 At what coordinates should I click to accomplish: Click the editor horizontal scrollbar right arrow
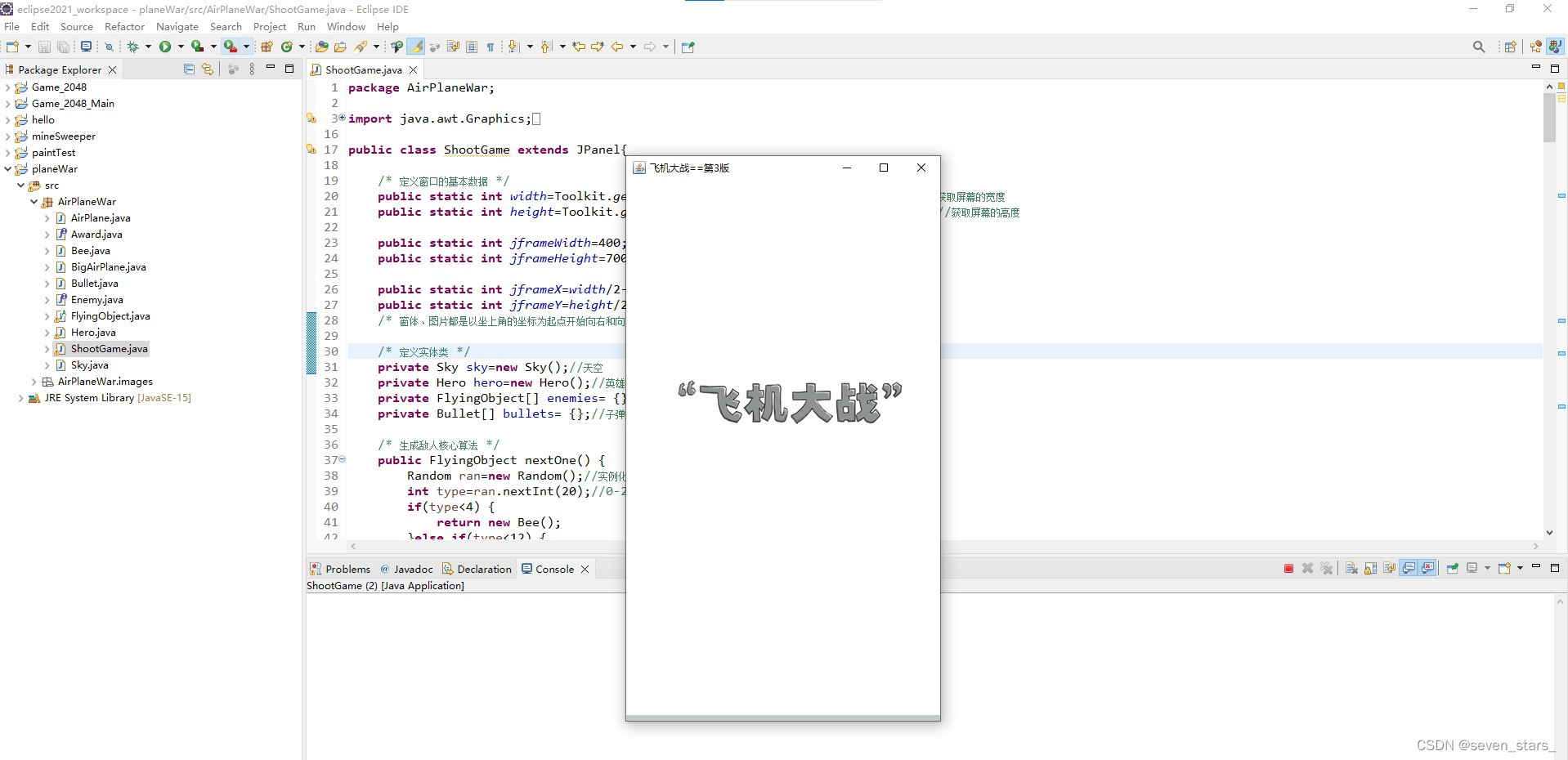point(1535,546)
